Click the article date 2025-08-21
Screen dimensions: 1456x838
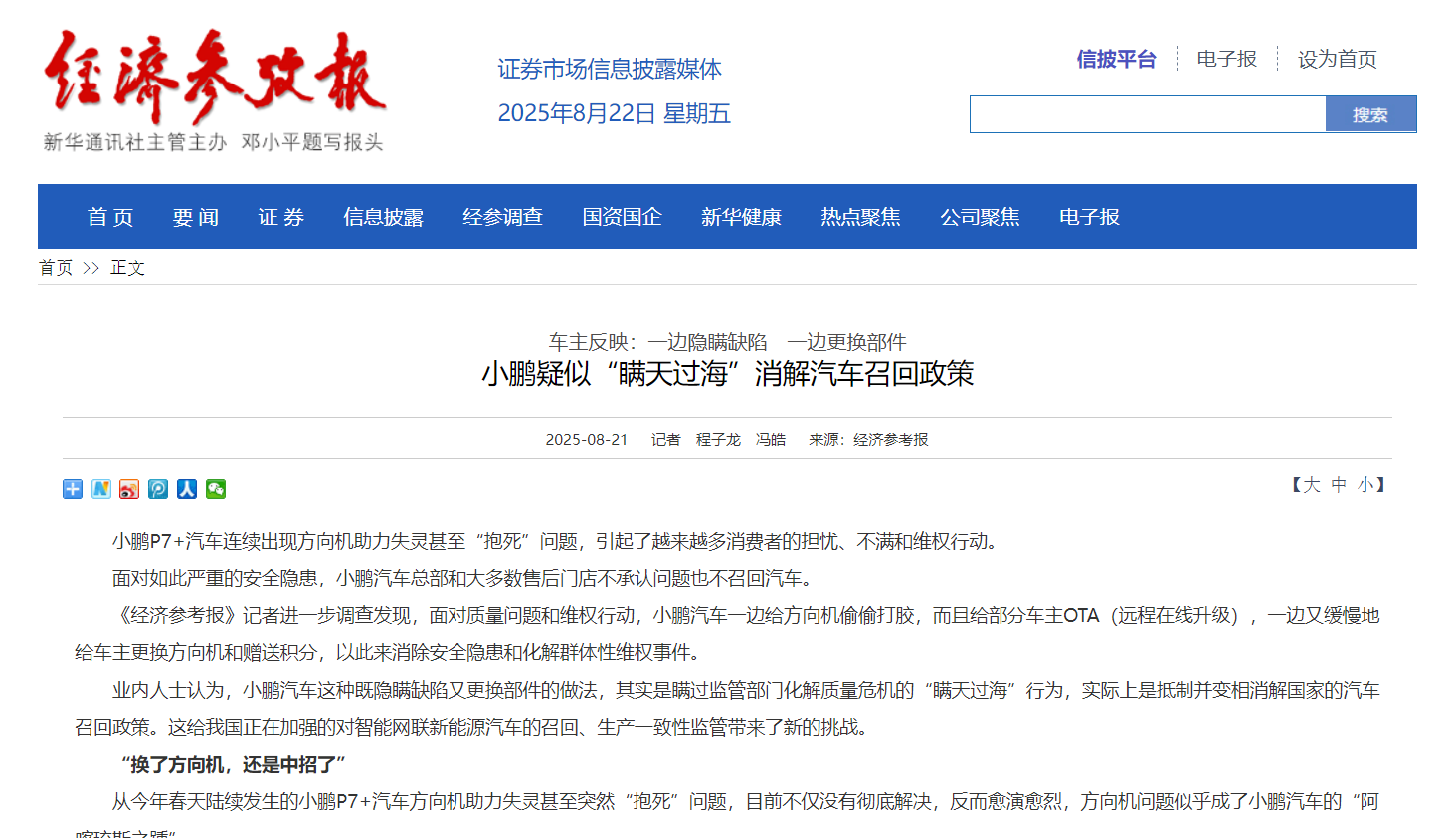point(587,440)
